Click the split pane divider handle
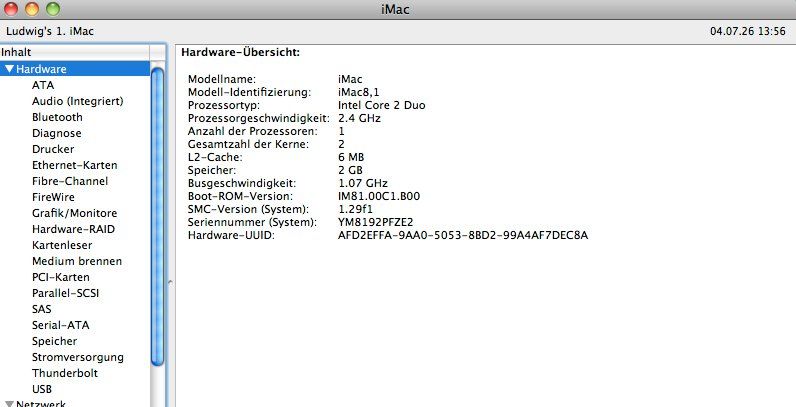Screen dimensions: 796x407 (x=170, y=282)
